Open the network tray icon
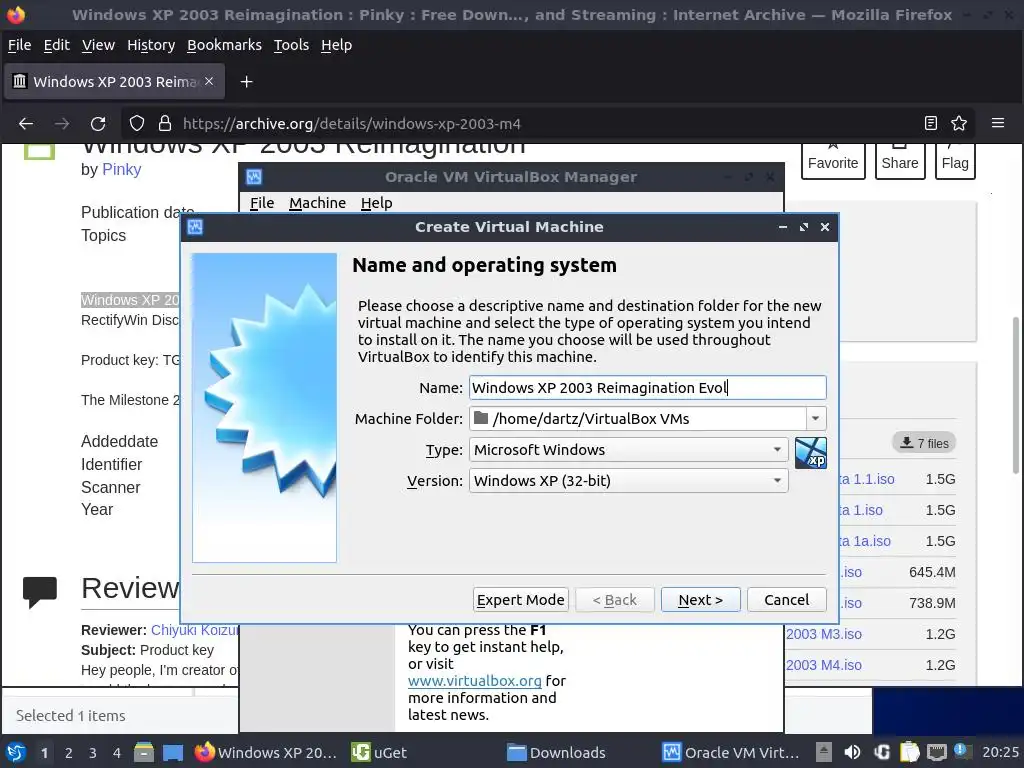This screenshot has height=768, width=1024. click(937, 752)
